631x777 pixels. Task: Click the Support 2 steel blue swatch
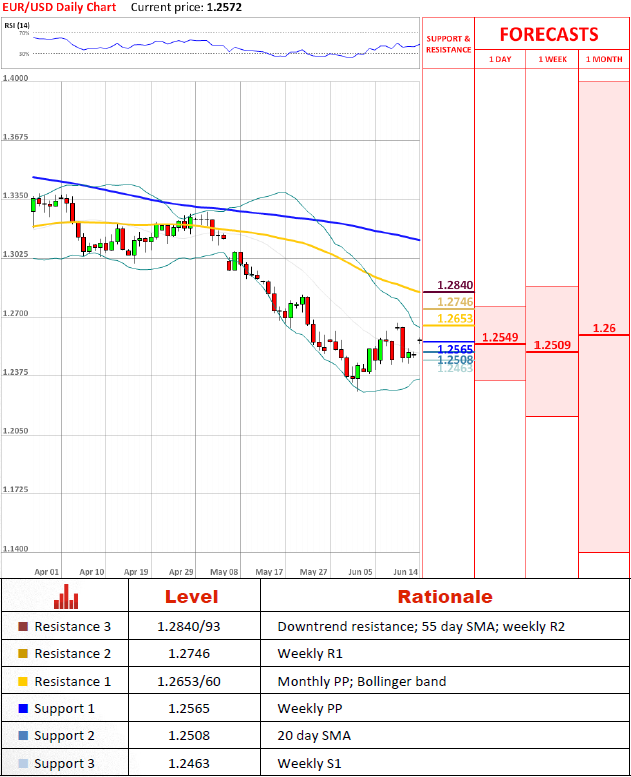pos(23,736)
